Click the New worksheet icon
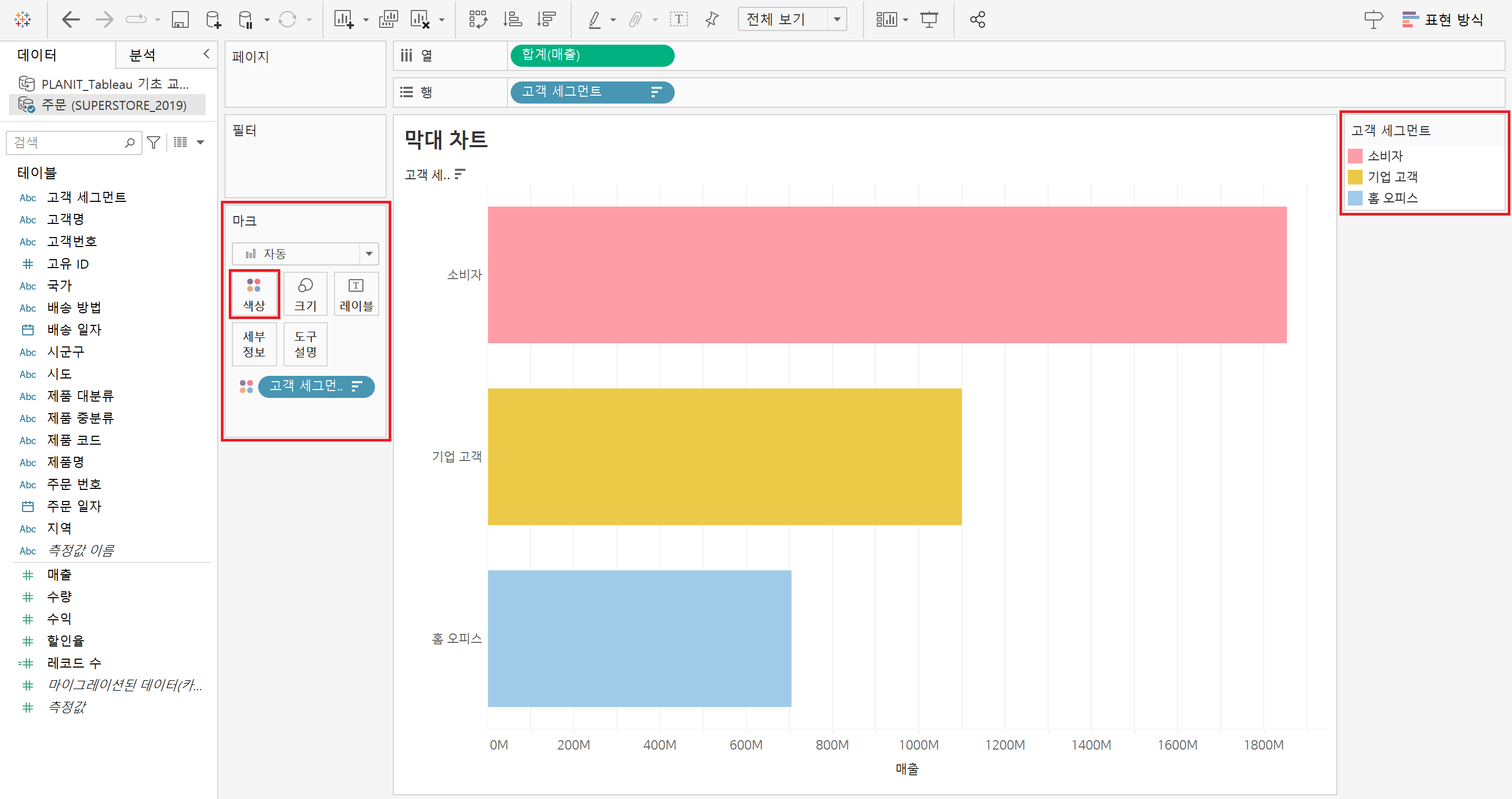This screenshot has height=799, width=1512. 343,19
